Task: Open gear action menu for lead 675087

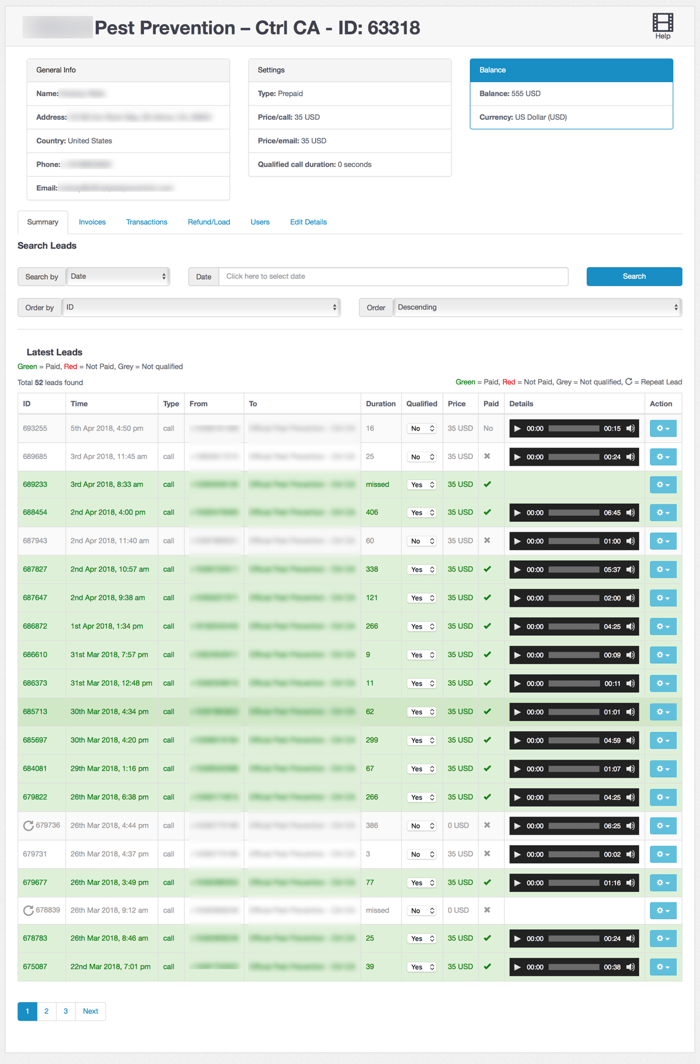Action: click(x=662, y=967)
